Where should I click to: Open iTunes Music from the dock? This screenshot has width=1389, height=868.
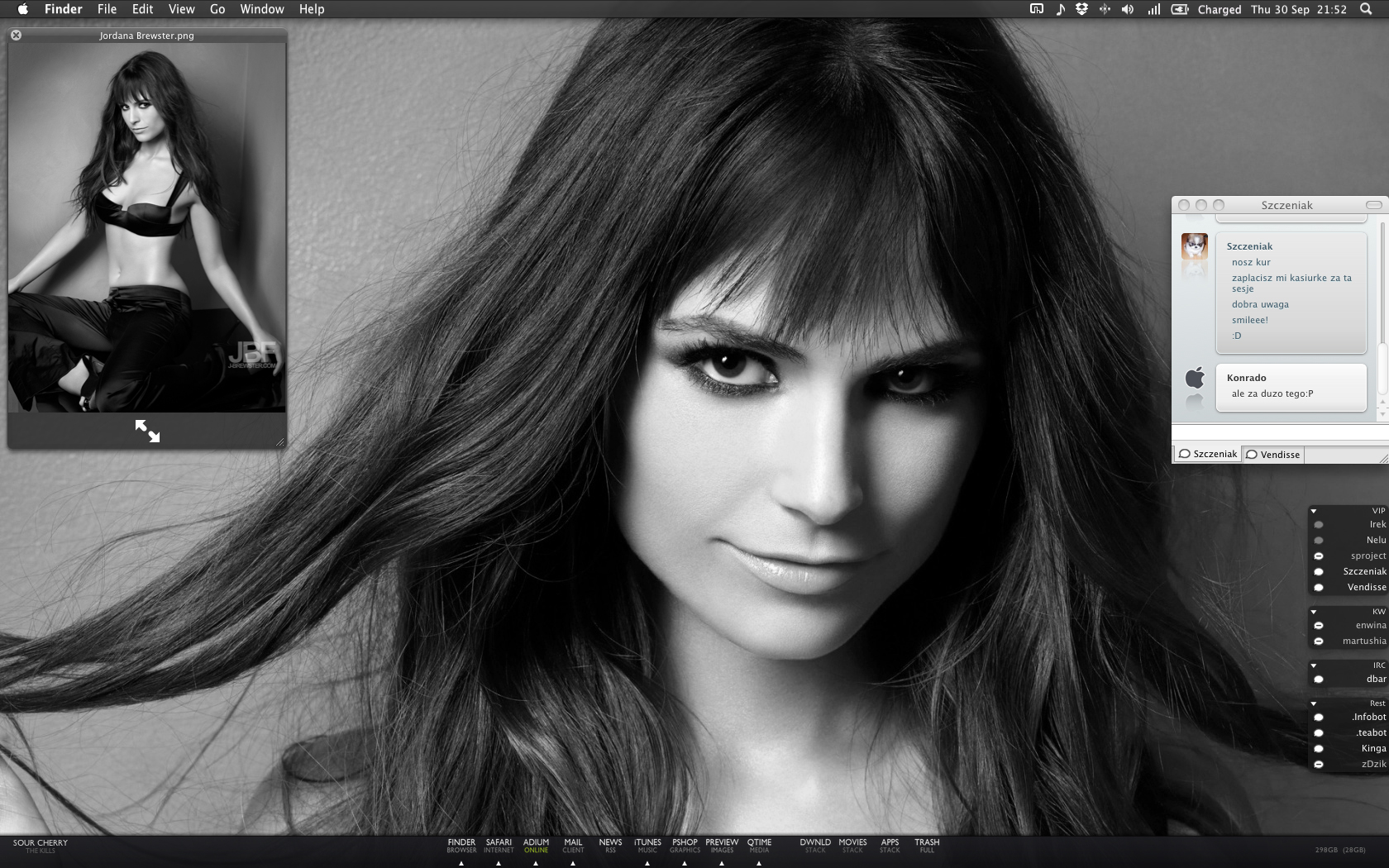tap(647, 846)
